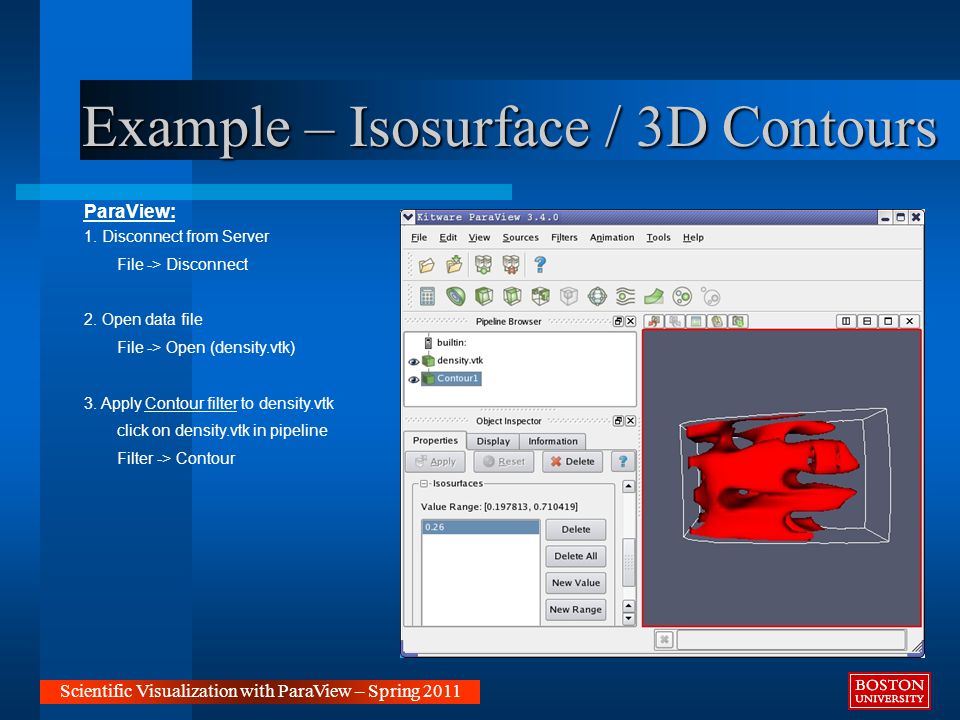Toggle visibility eye of Contour1
This screenshot has width=960, height=720.
[413, 380]
